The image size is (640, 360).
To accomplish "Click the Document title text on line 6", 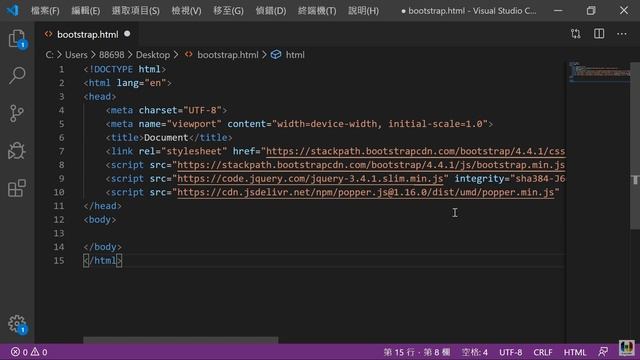I will coord(166,138).
